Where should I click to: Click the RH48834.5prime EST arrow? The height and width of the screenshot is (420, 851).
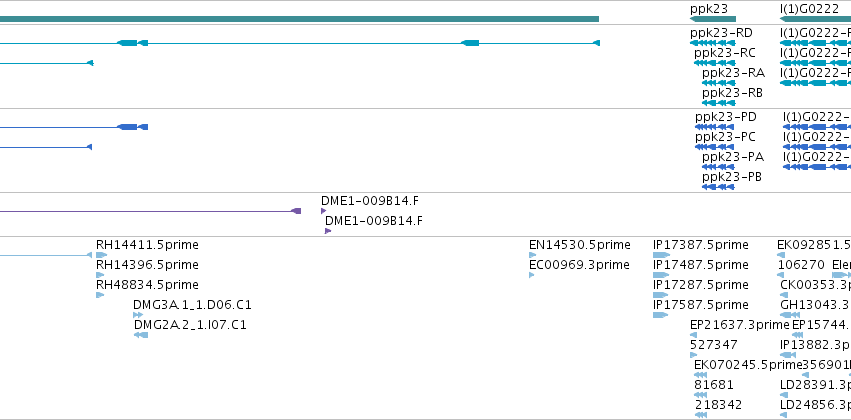[x=100, y=295]
